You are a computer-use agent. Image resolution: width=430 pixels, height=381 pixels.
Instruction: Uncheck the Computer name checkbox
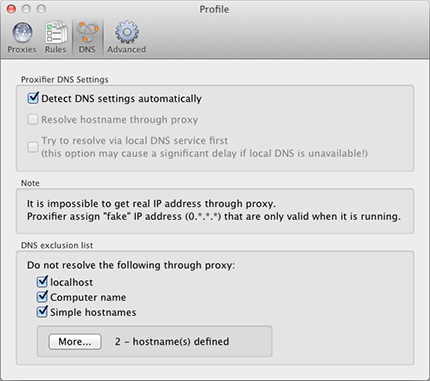(x=42, y=296)
